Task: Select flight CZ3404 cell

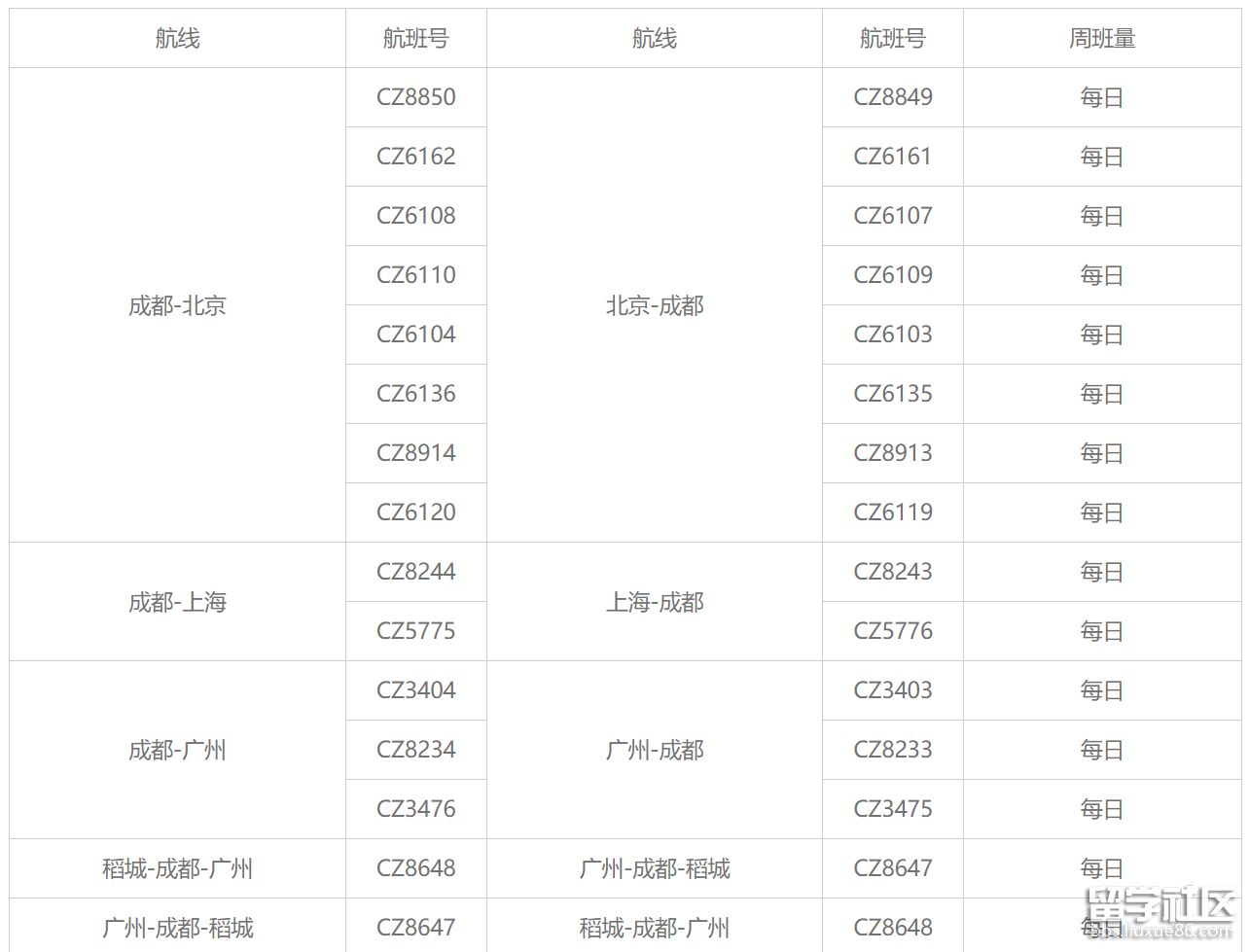Action: (415, 690)
